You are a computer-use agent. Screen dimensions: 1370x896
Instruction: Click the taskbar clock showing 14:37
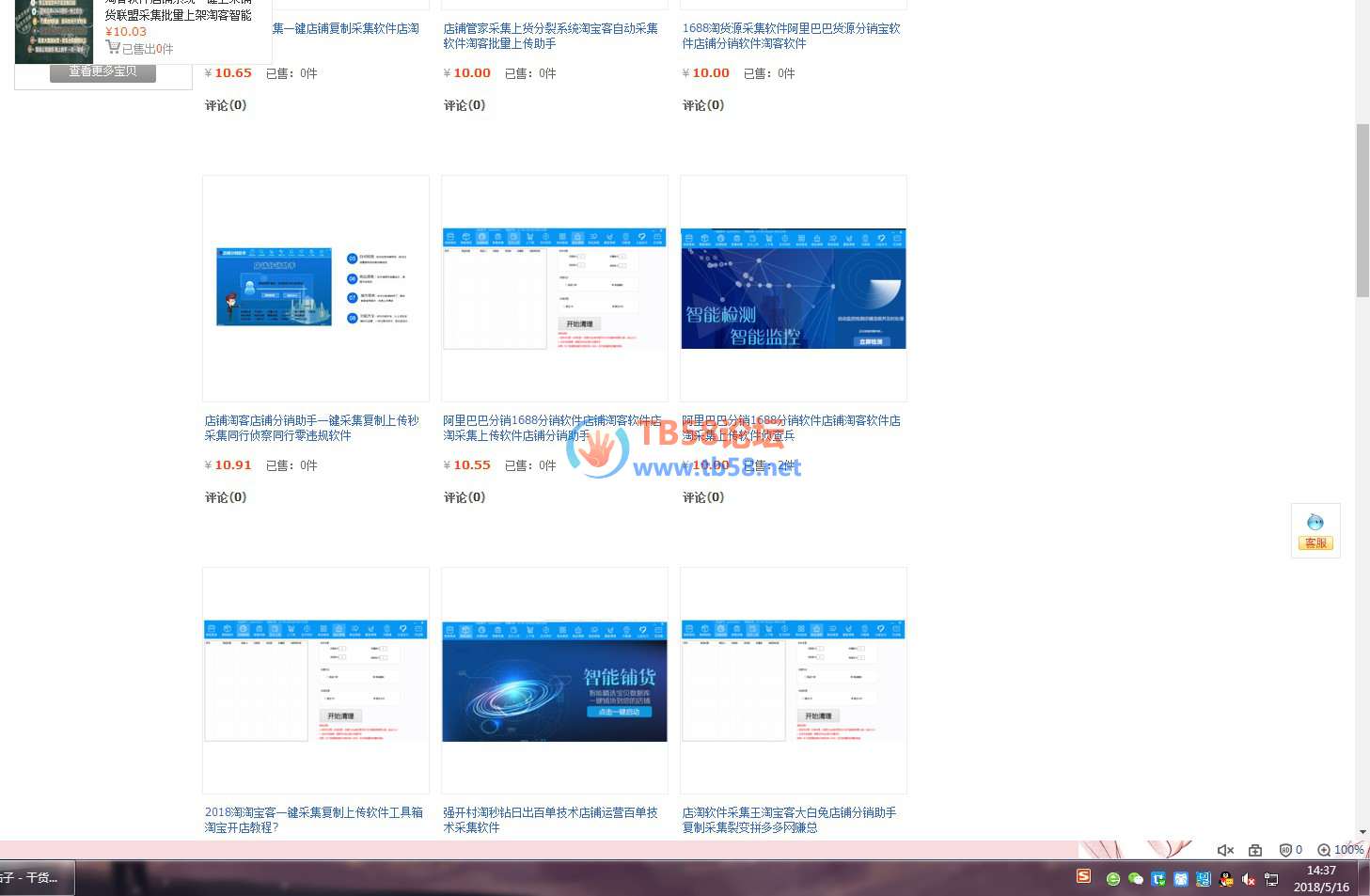[x=1321, y=878]
